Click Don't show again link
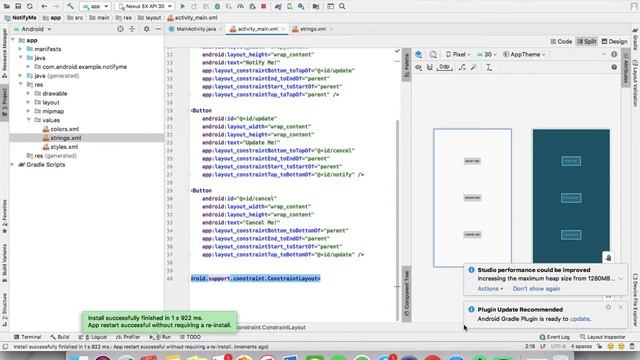The image size is (640, 360). (536, 289)
